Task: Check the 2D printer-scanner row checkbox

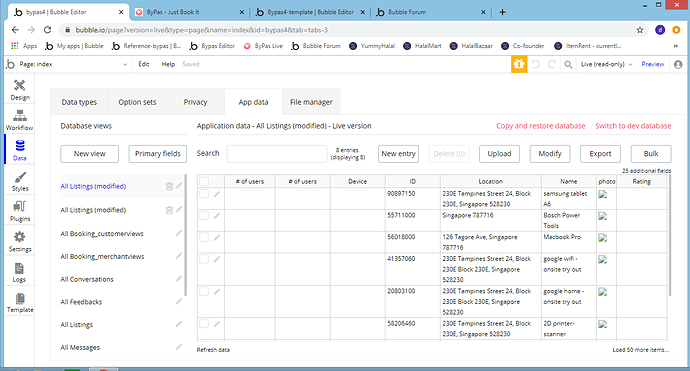Action: point(204,323)
